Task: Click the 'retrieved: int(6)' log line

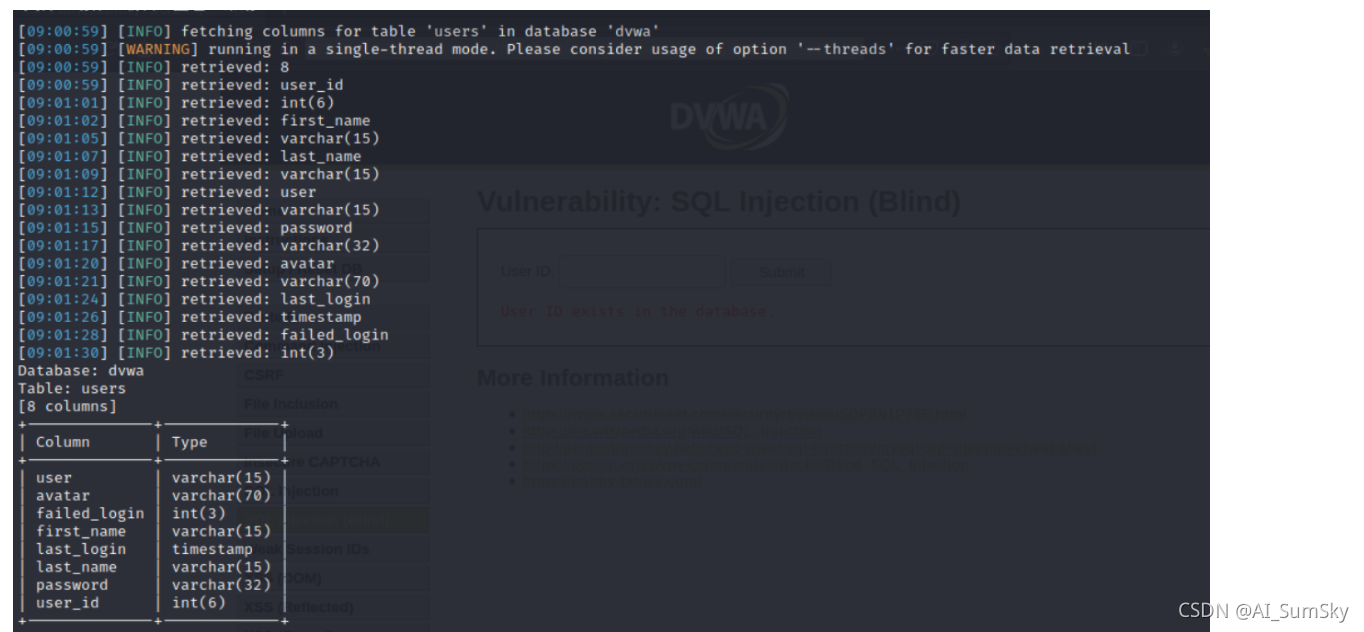Action: tap(176, 103)
